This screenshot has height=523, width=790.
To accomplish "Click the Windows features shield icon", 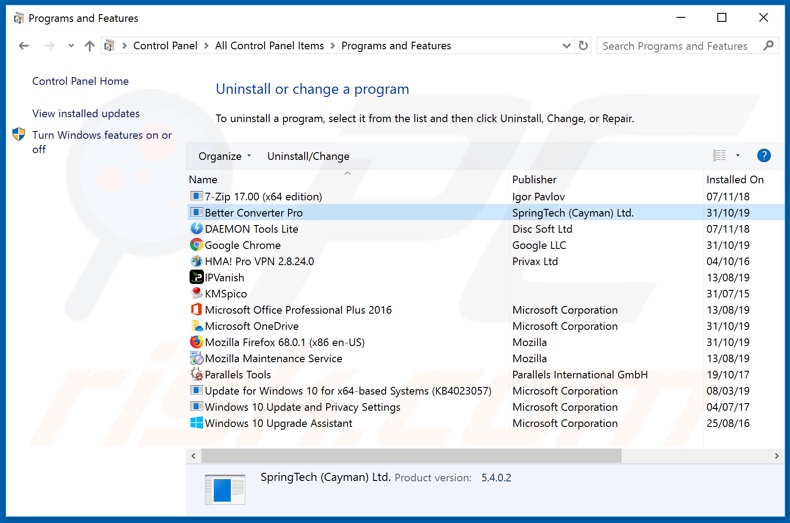I will pos(19,134).
